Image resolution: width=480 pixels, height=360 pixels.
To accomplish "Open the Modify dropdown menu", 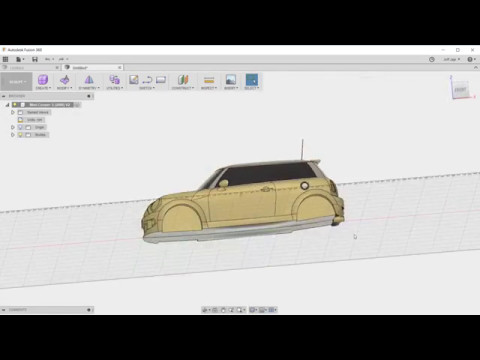I will click(65, 88).
